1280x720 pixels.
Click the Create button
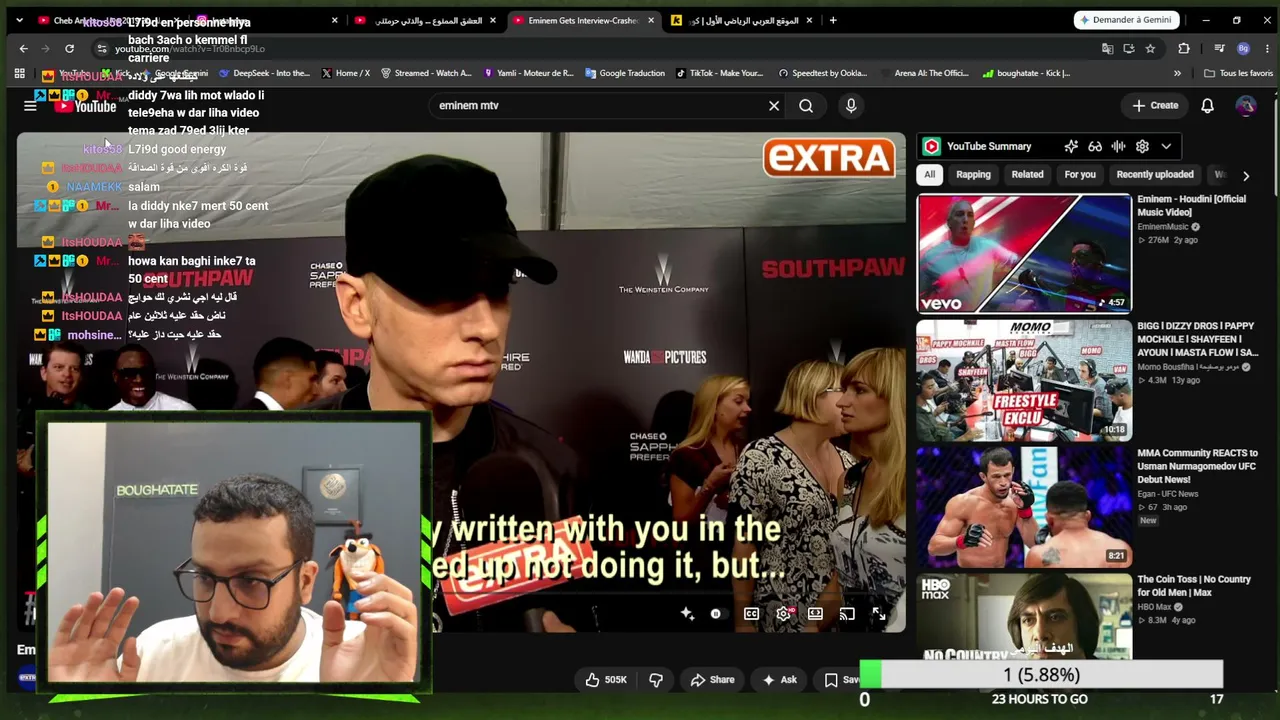(x=1155, y=105)
